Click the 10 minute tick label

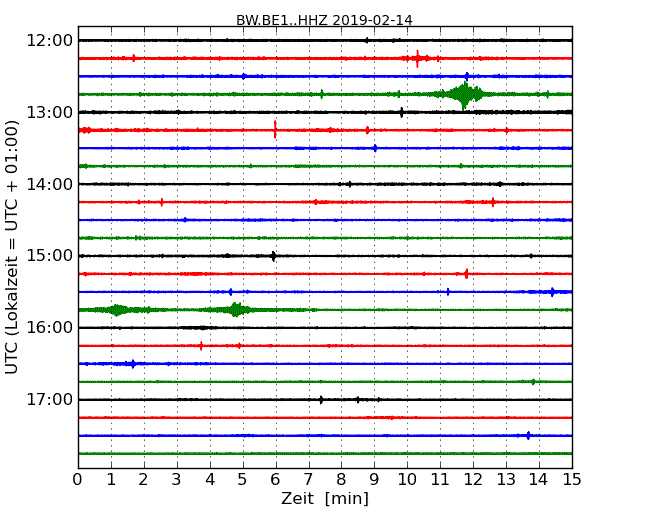point(407,479)
